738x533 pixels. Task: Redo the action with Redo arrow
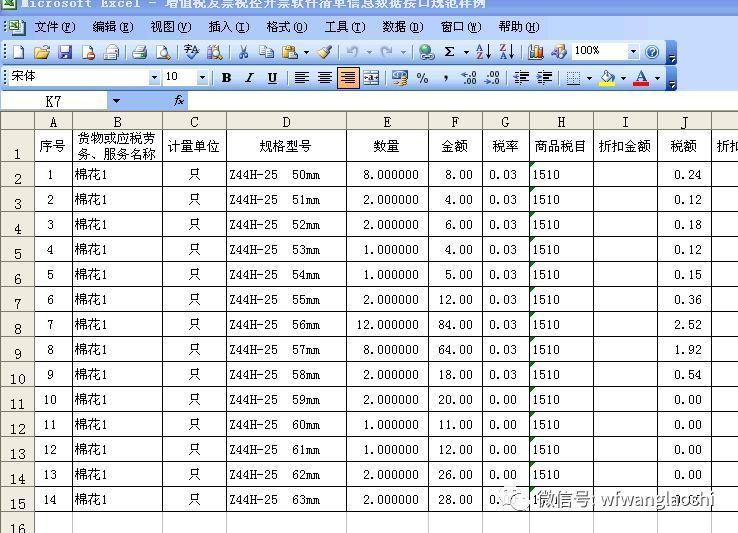point(387,52)
